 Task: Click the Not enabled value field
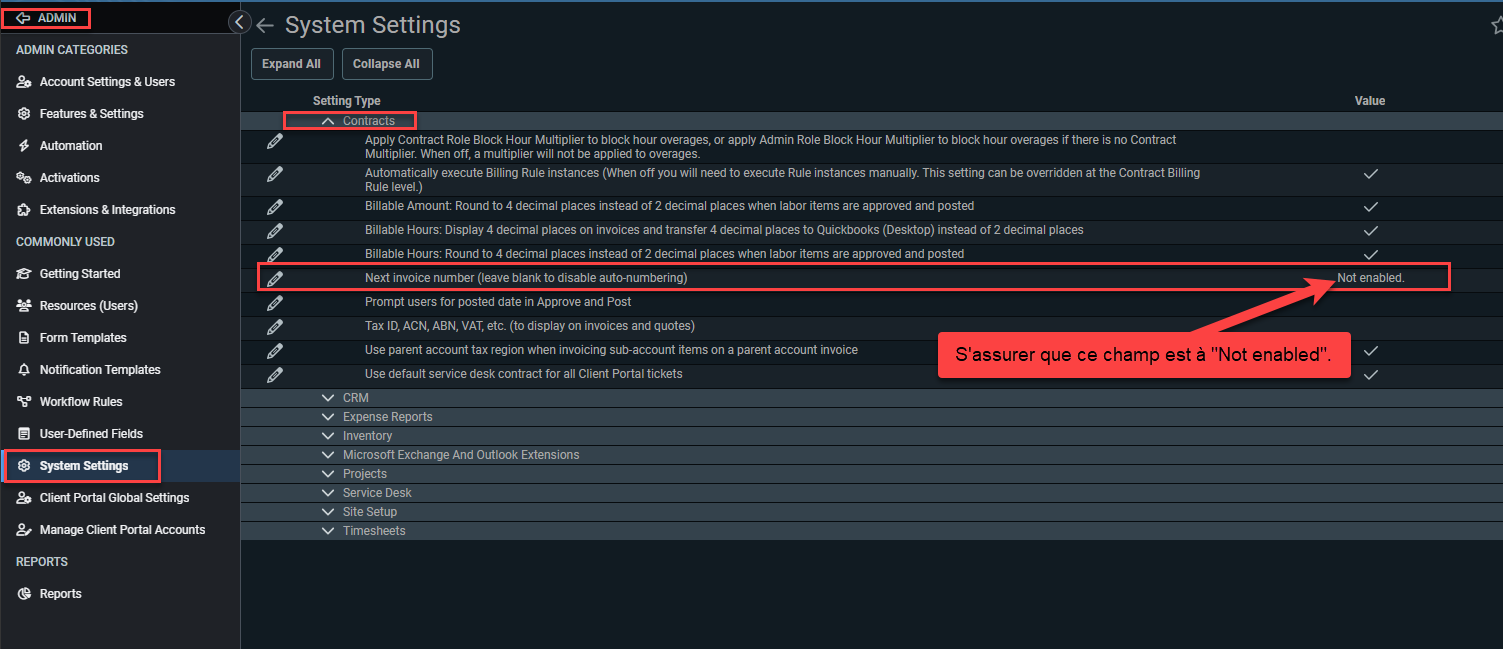tap(1371, 278)
